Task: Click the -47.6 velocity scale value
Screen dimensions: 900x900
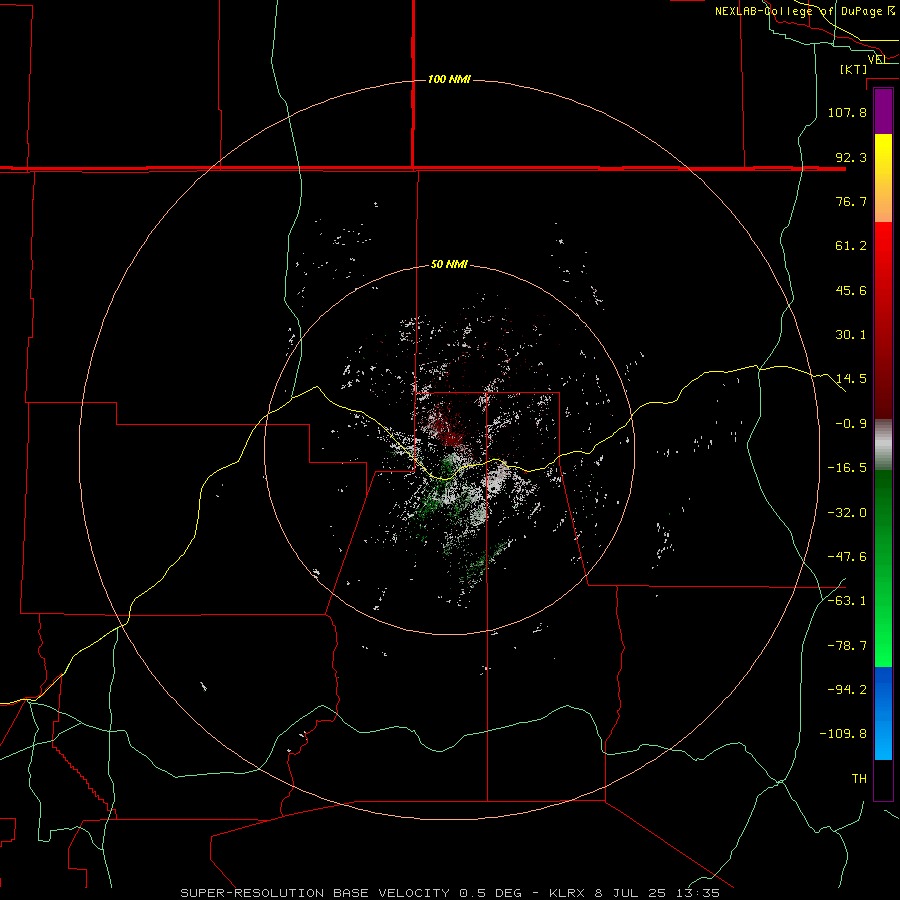Action: [847, 557]
